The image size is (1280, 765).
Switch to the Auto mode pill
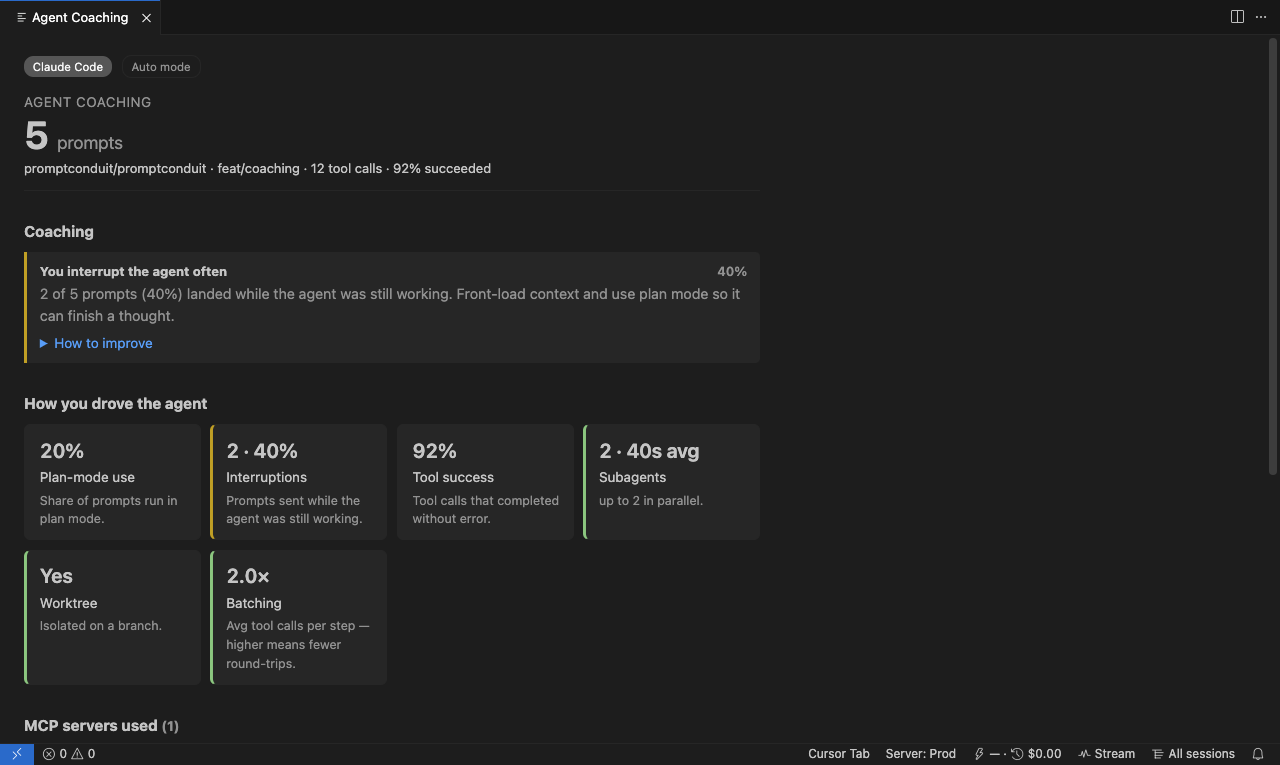tap(161, 67)
